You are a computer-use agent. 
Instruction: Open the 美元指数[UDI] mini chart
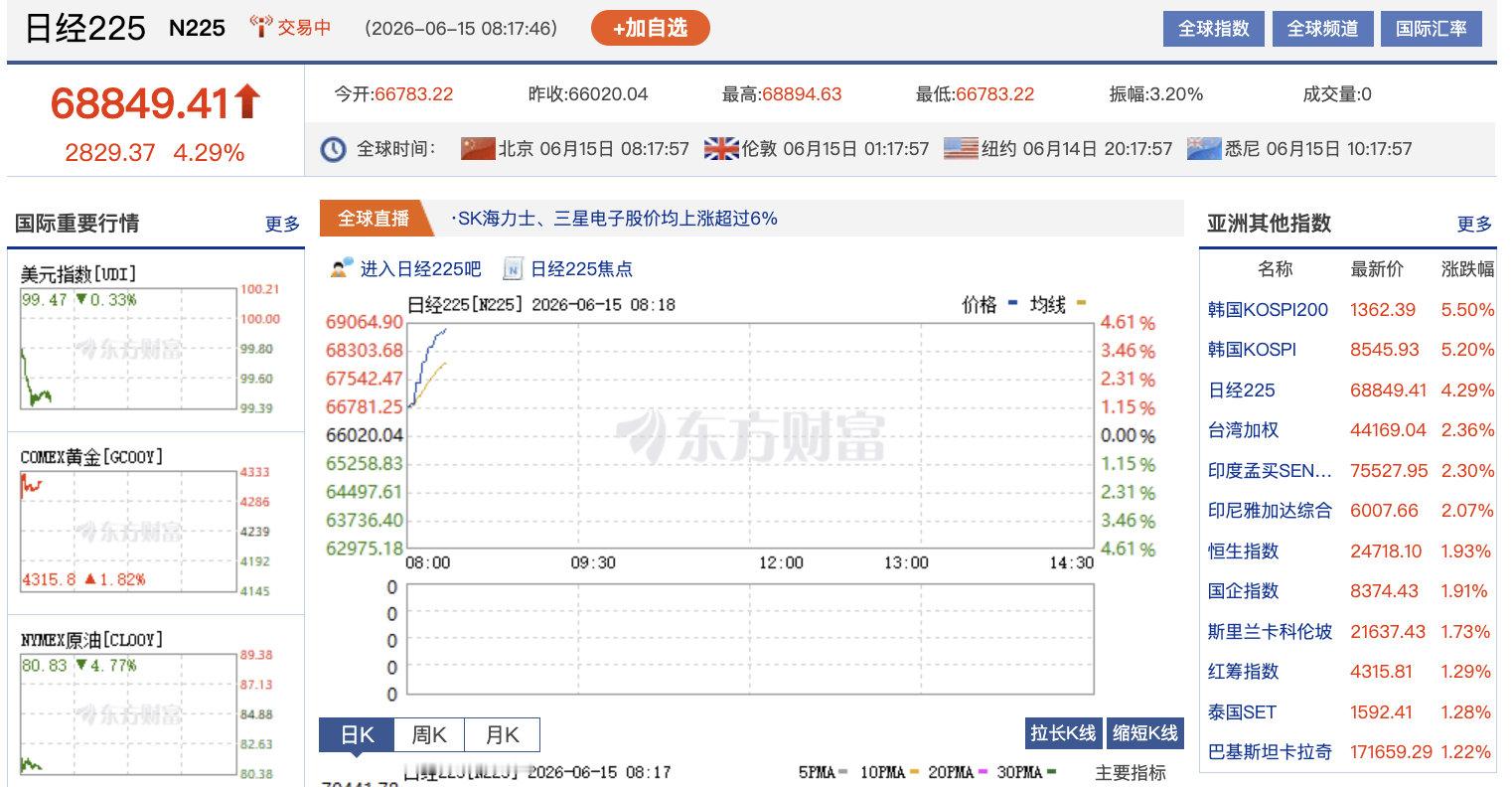tap(150, 341)
